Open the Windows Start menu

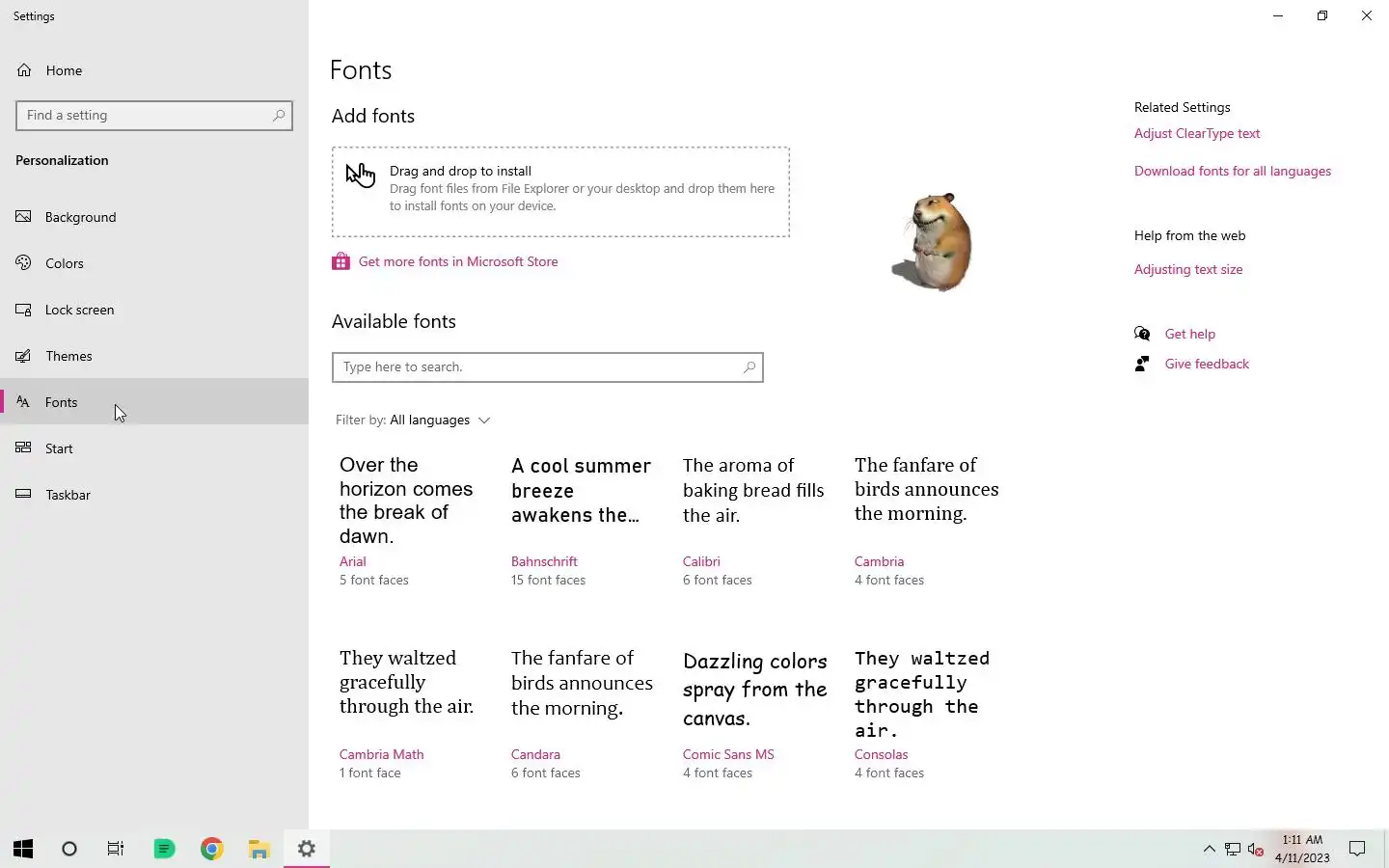coord(23,849)
